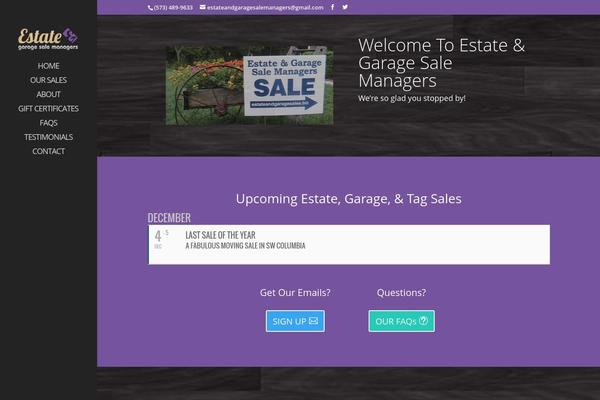
Task: Navigate to FAQS in sidebar
Action: point(48,123)
